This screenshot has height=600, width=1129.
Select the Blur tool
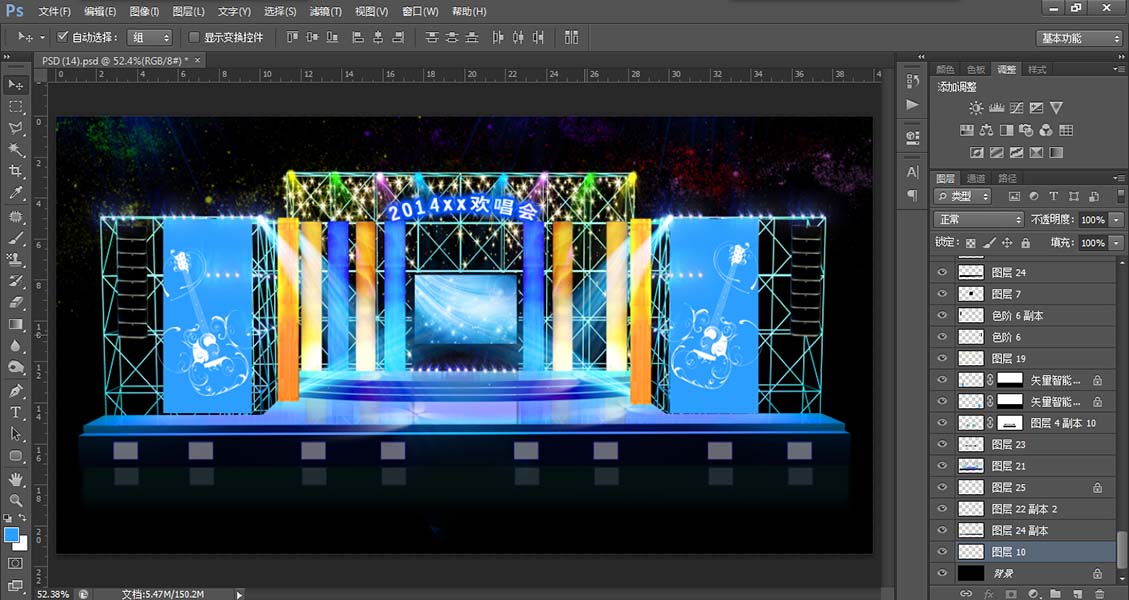tap(15, 346)
